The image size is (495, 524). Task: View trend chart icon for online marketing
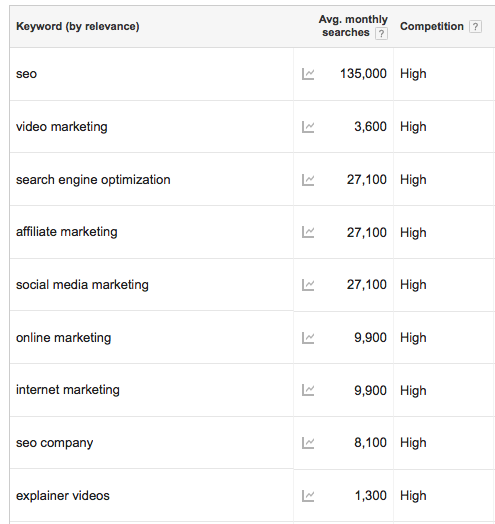pyautogui.click(x=308, y=338)
